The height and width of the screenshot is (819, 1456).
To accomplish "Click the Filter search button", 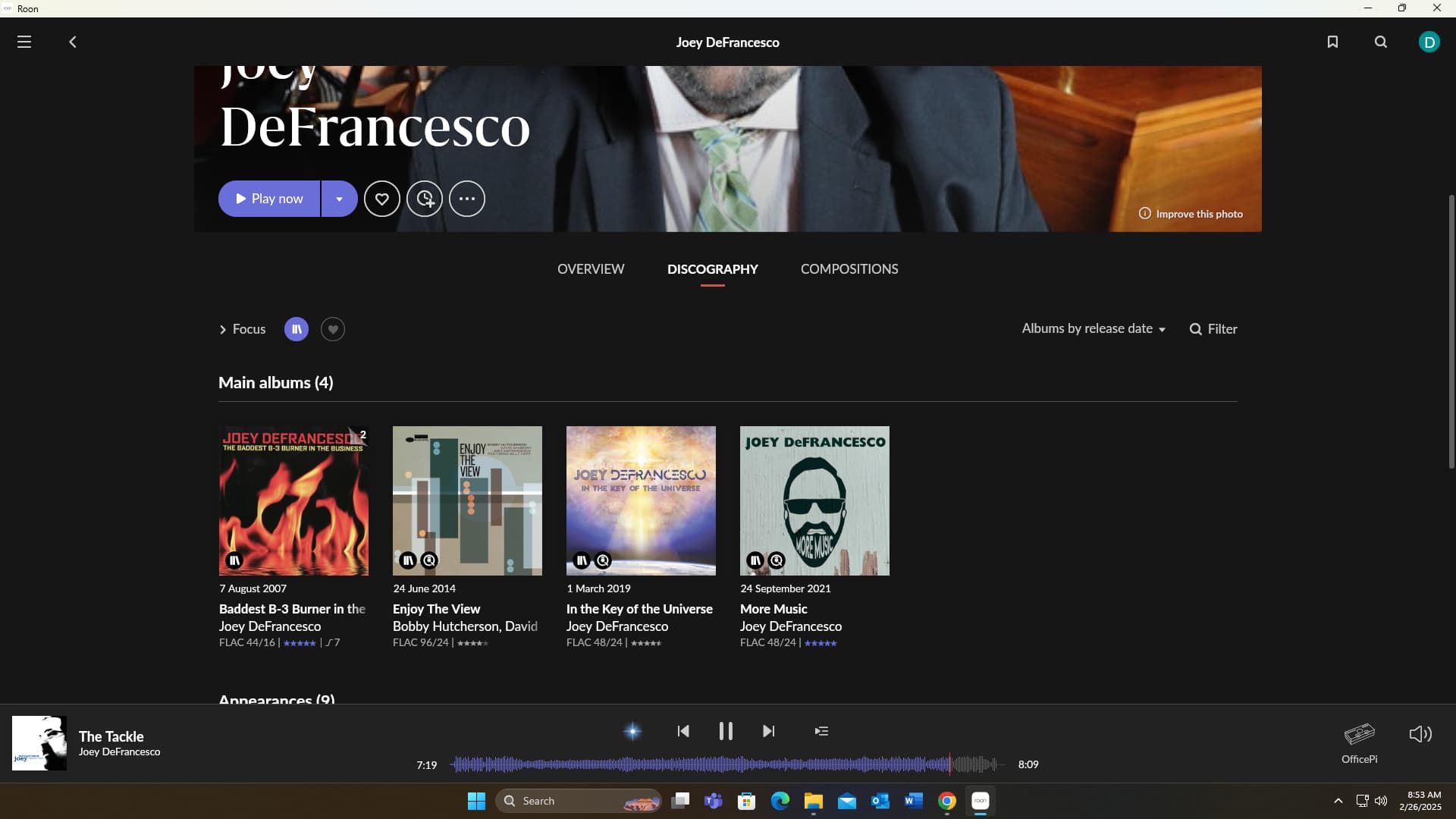I will pos(1213,329).
